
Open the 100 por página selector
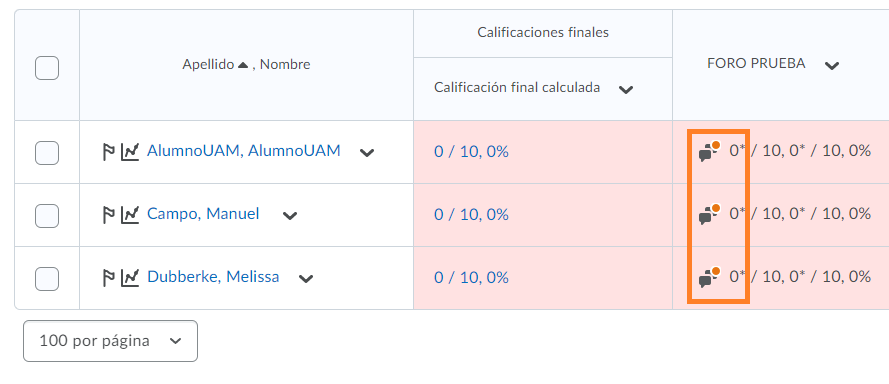pos(111,341)
